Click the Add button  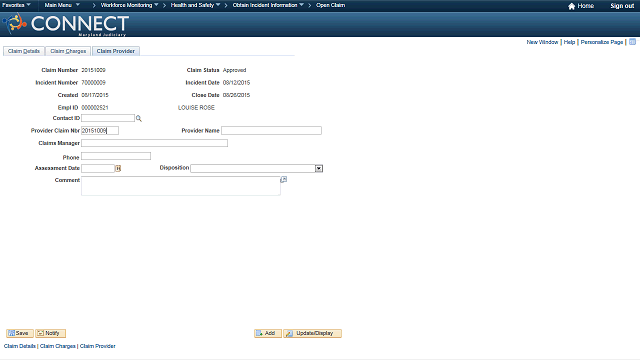click(268, 333)
